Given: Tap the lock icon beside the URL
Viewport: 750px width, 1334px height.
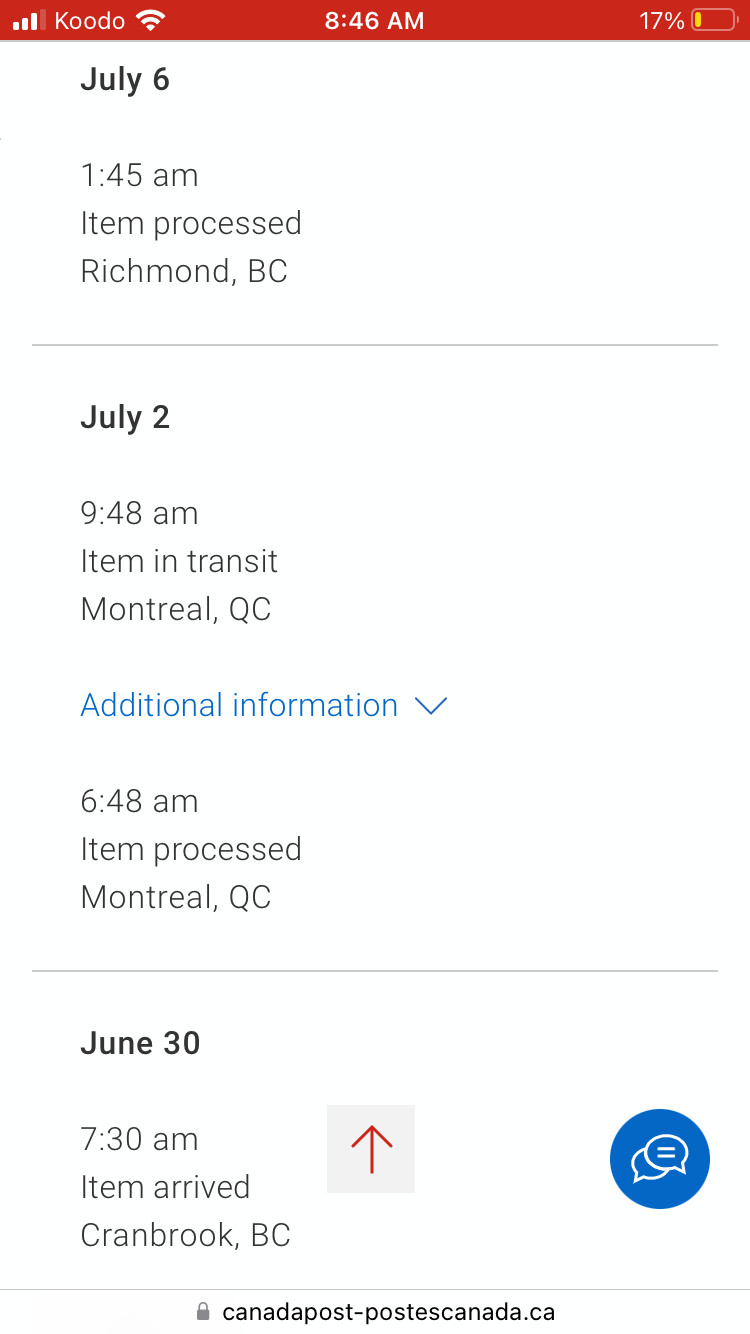Looking at the screenshot, I should [204, 1311].
